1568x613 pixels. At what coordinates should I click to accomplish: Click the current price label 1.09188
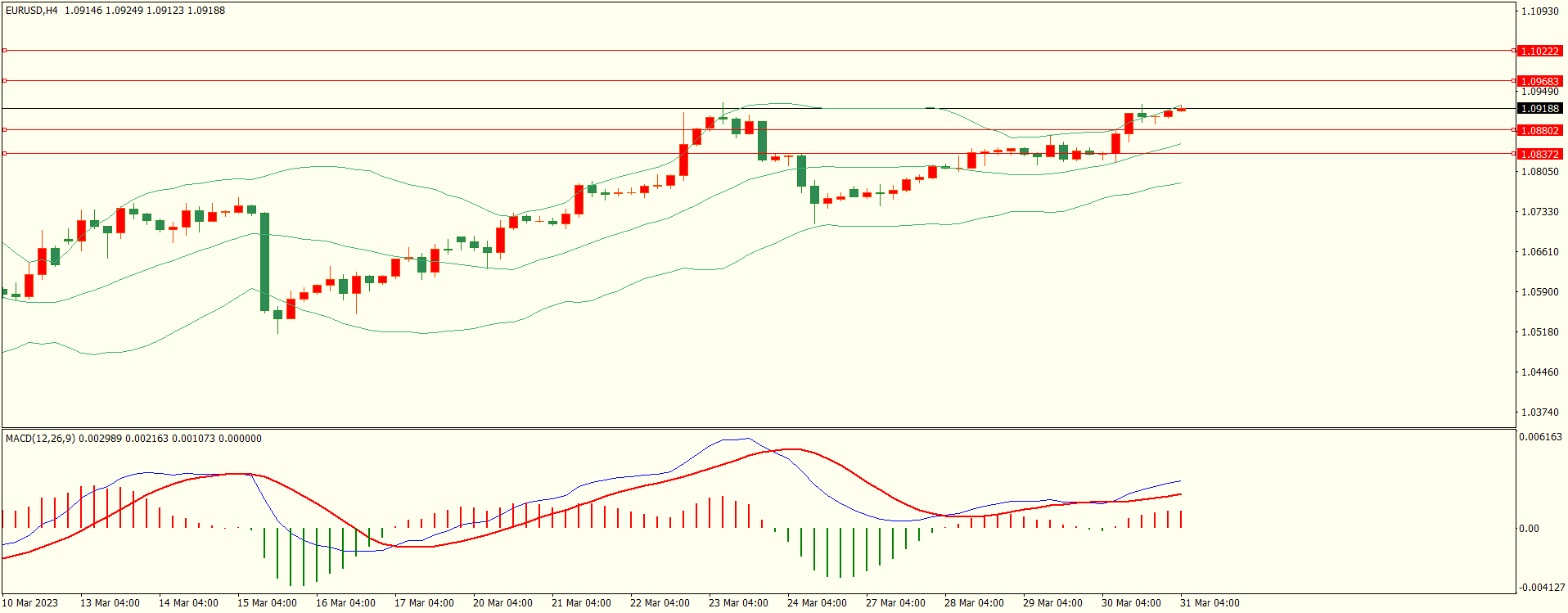point(1539,108)
